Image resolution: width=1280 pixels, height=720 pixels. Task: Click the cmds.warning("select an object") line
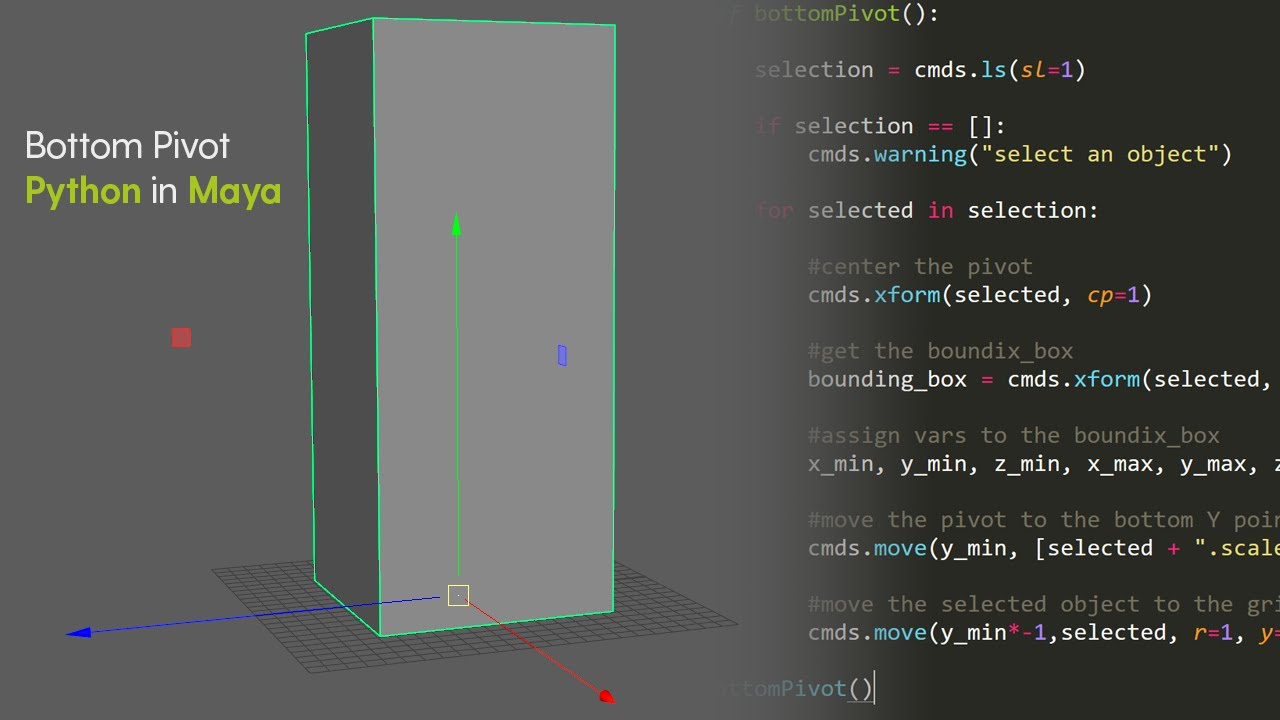[x=1020, y=154]
